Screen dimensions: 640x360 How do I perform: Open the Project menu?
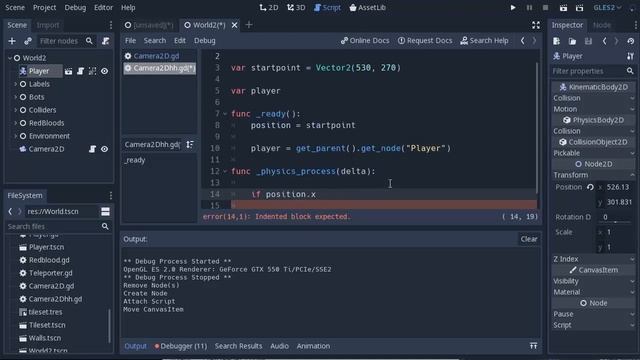point(44,8)
